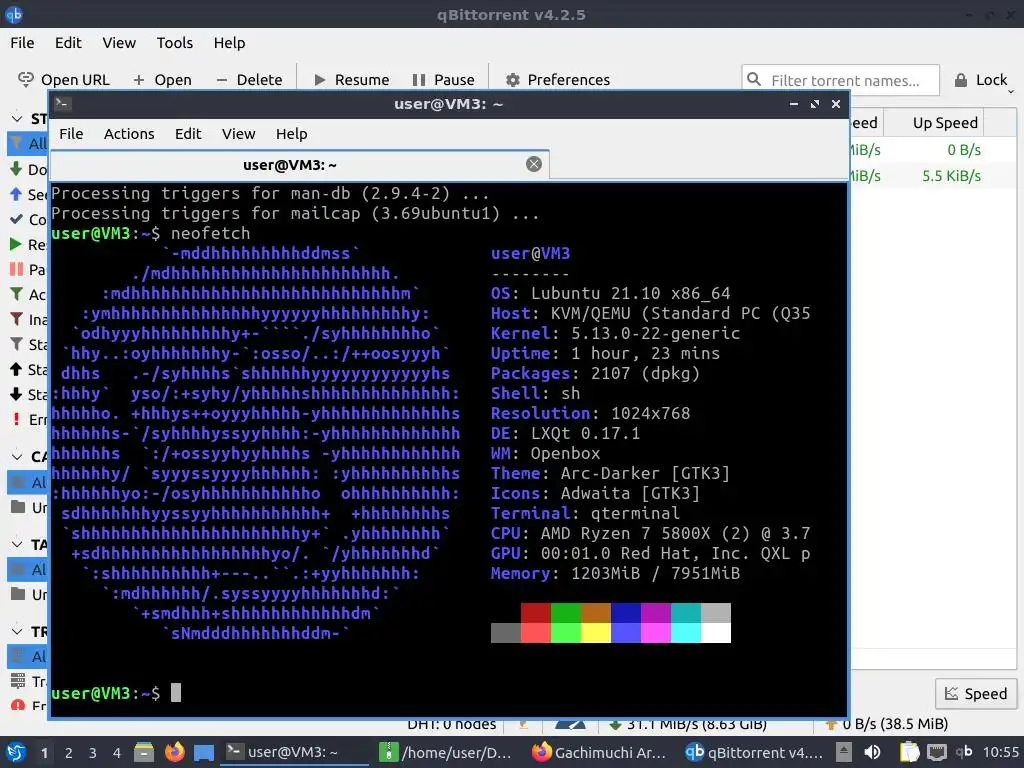1024x768 pixels.
Task: Open the Lubuntu application menu
Action: pyautogui.click(x=15, y=752)
